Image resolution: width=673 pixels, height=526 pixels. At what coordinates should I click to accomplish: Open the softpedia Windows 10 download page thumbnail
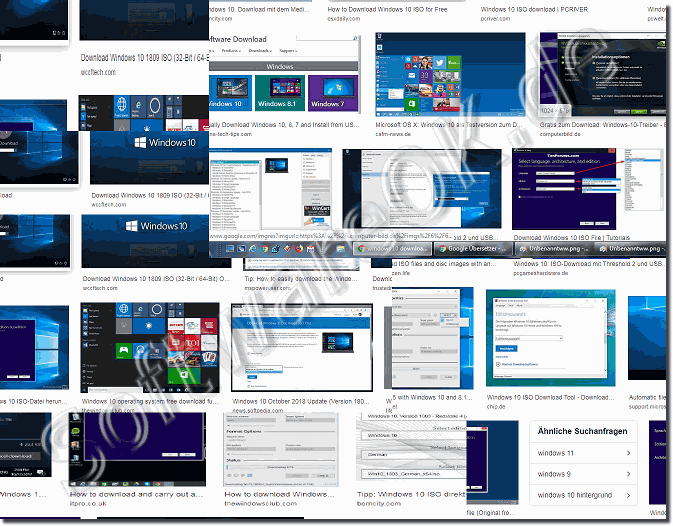(x=302, y=348)
